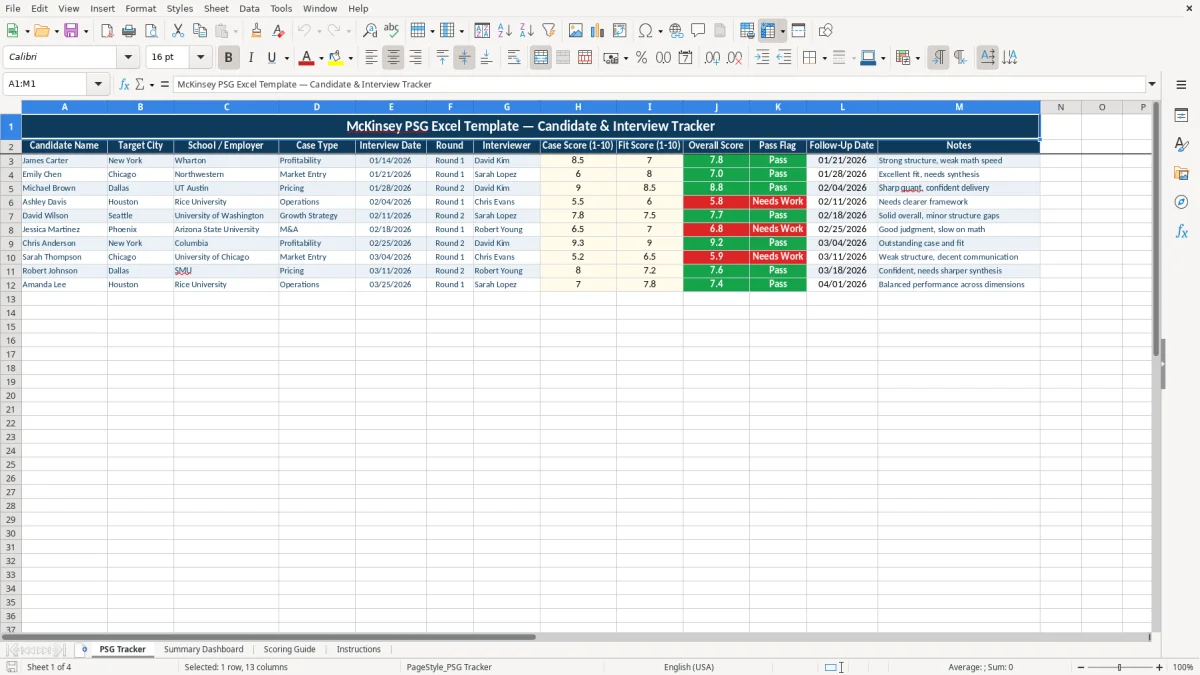
Task: Click the Zoom In plus button
Action: click(x=1160, y=667)
